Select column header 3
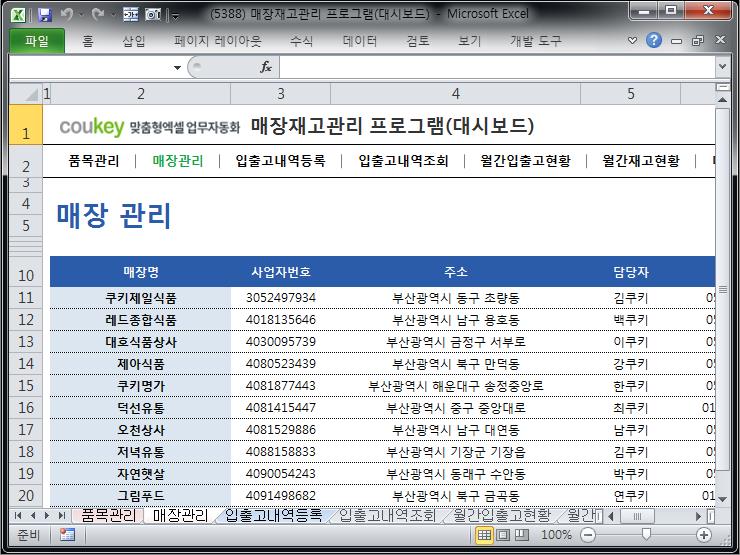The width and height of the screenshot is (740, 555). coord(281,94)
